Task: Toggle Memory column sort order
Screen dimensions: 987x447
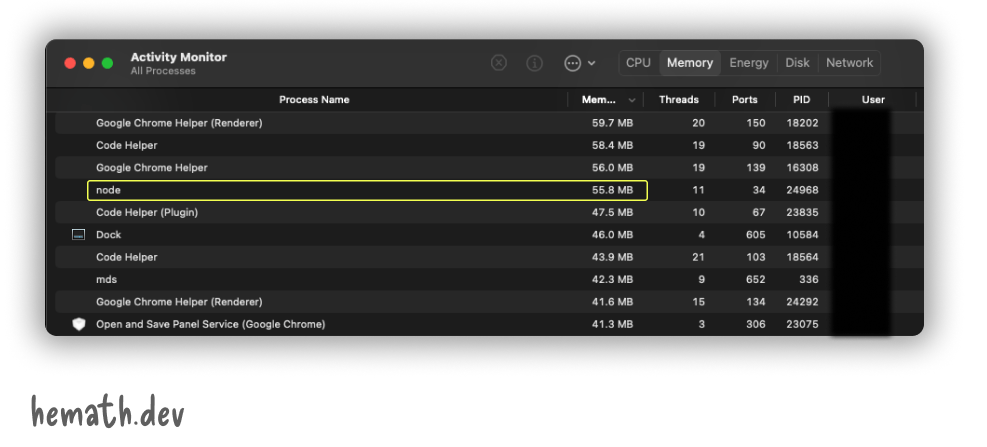Action: [606, 99]
